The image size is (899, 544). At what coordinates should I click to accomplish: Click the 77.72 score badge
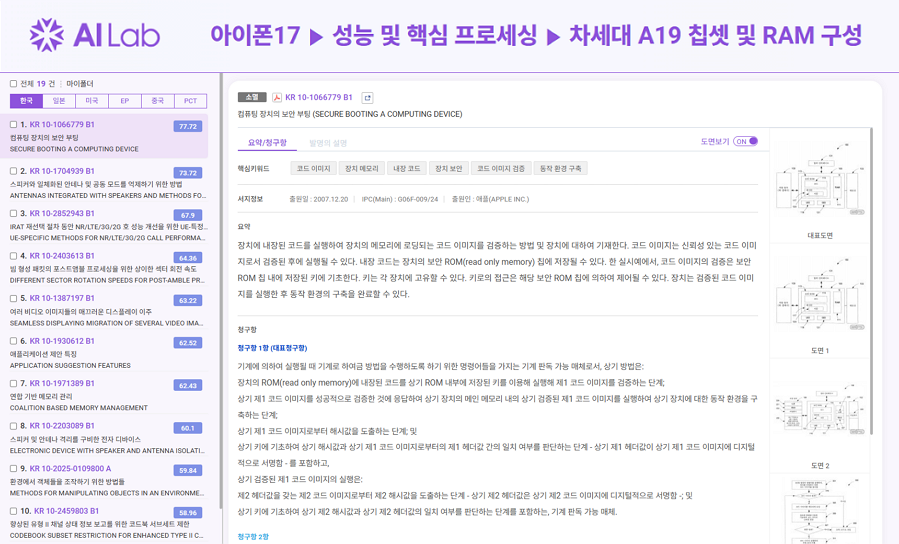(x=187, y=127)
